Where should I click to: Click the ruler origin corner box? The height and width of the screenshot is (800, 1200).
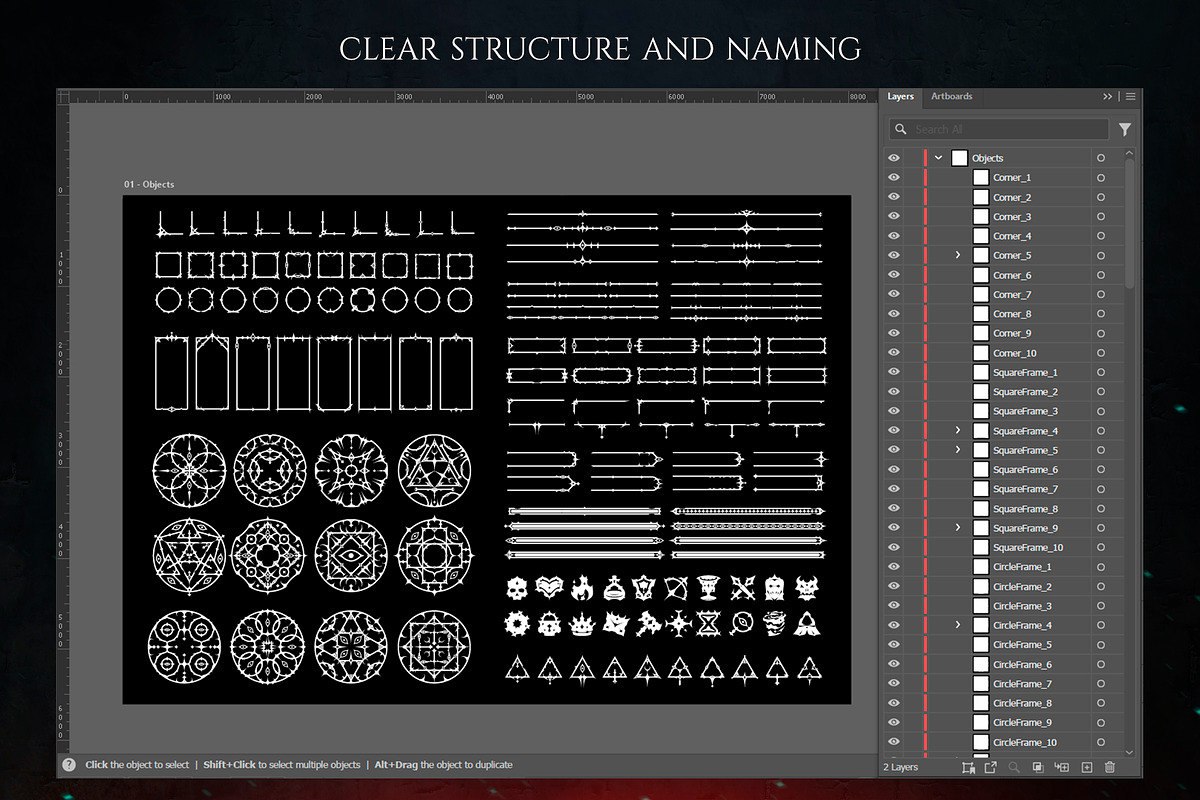tap(63, 97)
